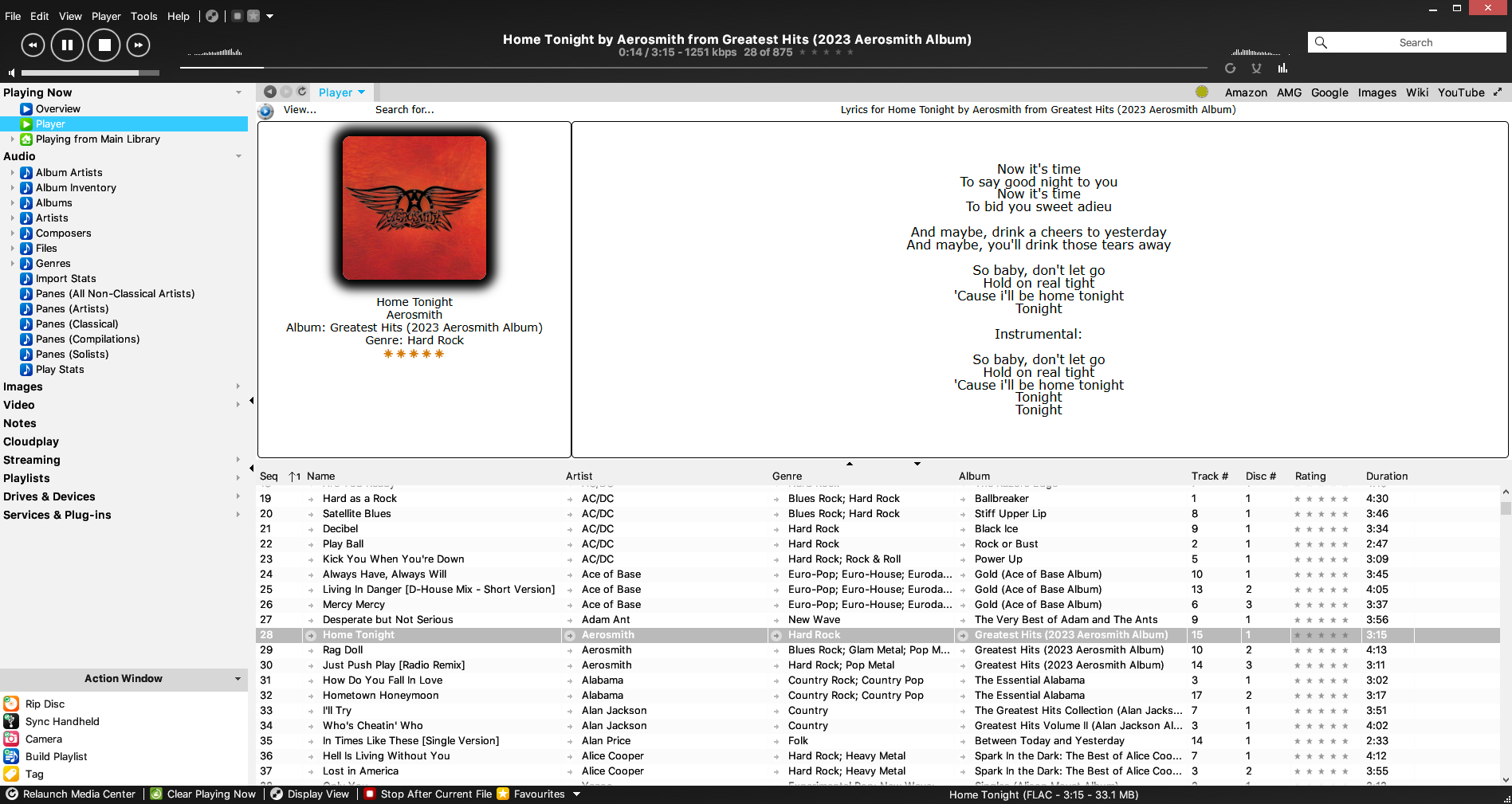Screen dimensions: 1512x804
Task: Click the Camera action icon
Action: point(11,739)
